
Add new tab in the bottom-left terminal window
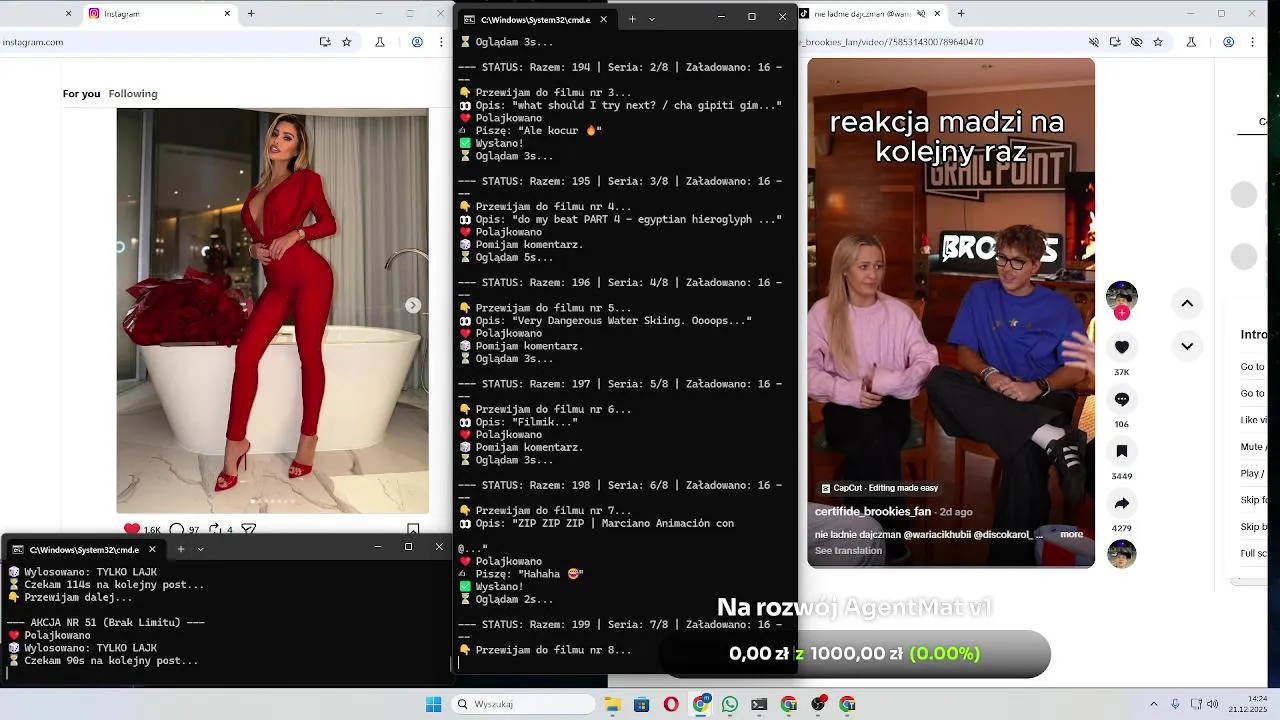pos(181,549)
